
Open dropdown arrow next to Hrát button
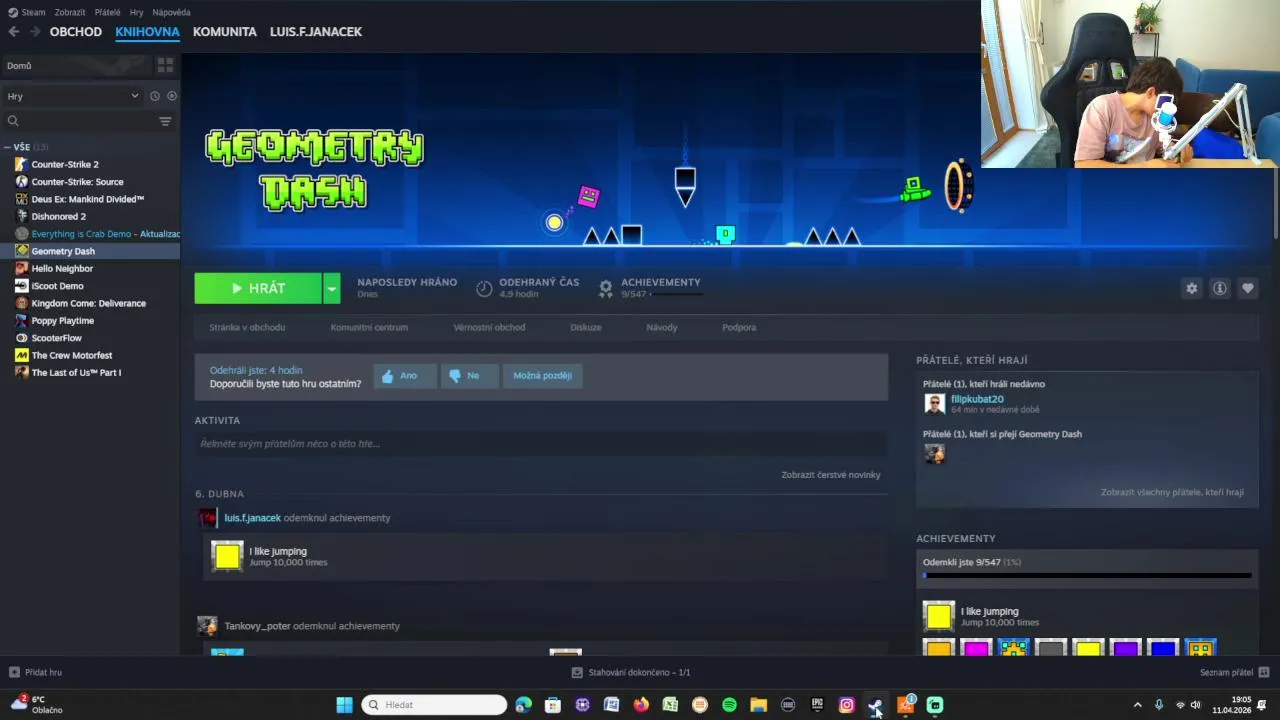coord(331,288)
